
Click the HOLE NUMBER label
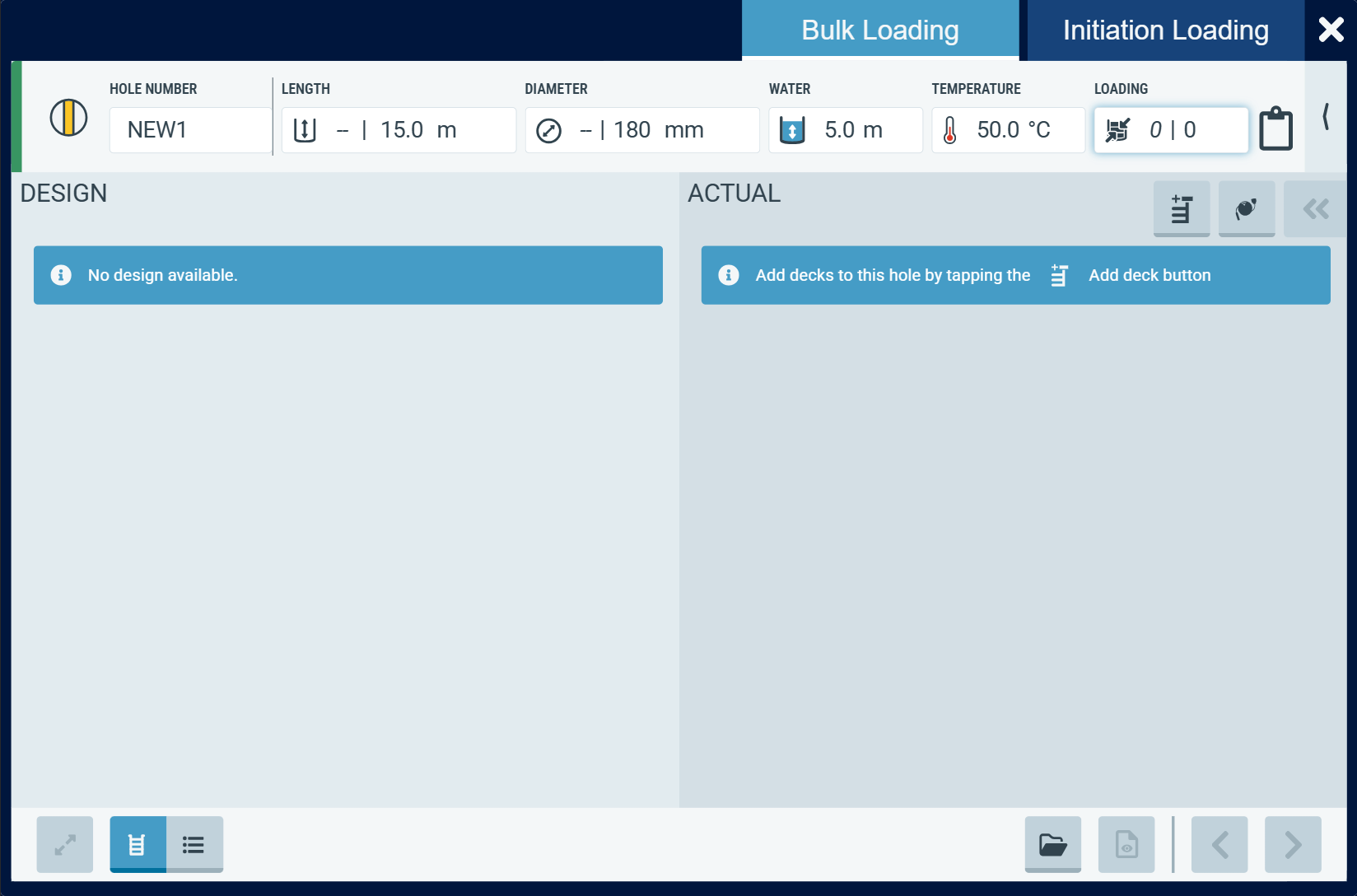point(153,89)
